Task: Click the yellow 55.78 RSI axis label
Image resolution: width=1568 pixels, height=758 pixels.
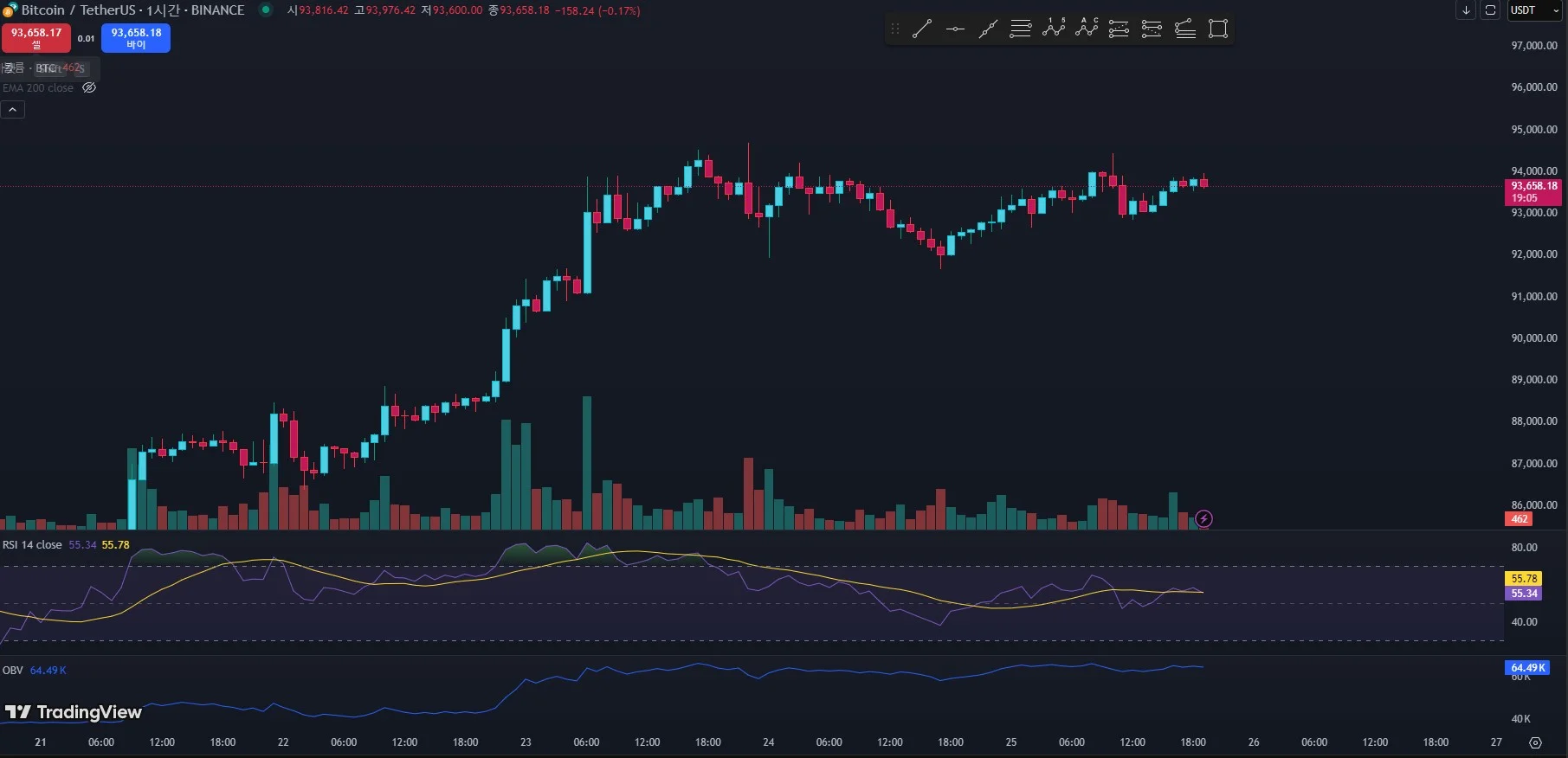Action: point(1524,579)
